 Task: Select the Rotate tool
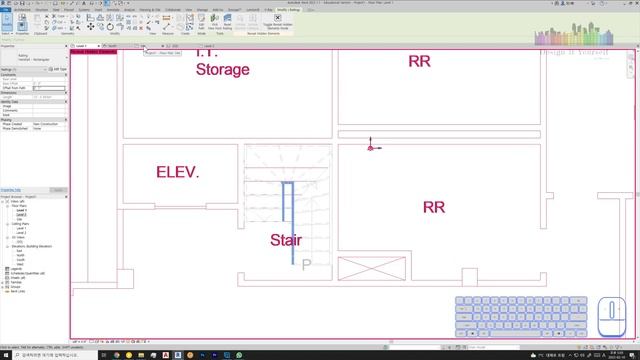[x=110, y=27]
